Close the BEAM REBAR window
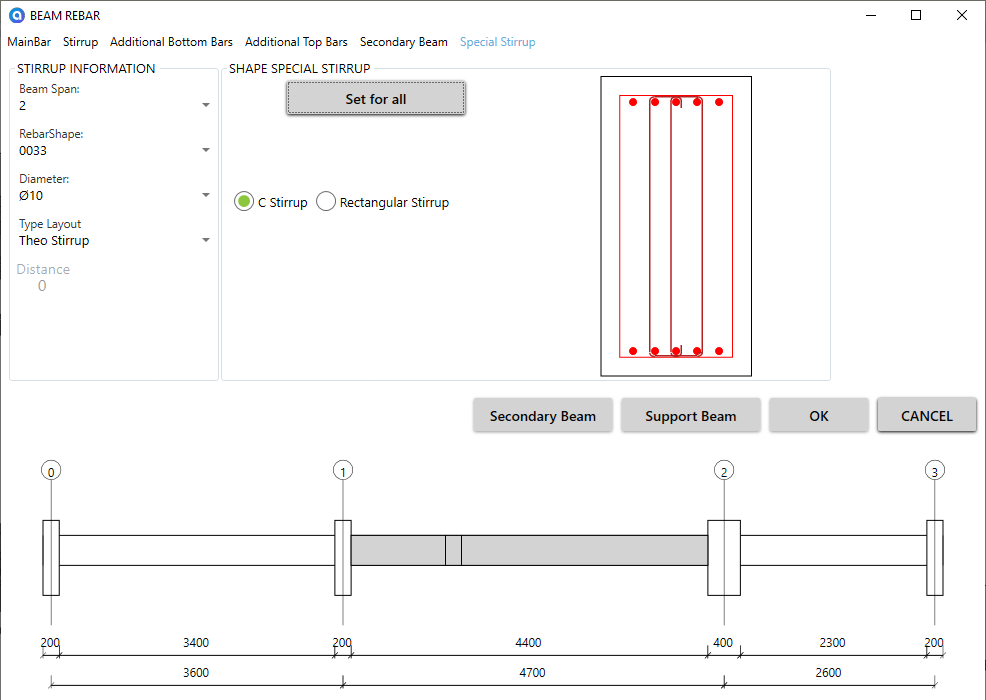The width and height of the screenshot is (986, 700). (961, 15)
